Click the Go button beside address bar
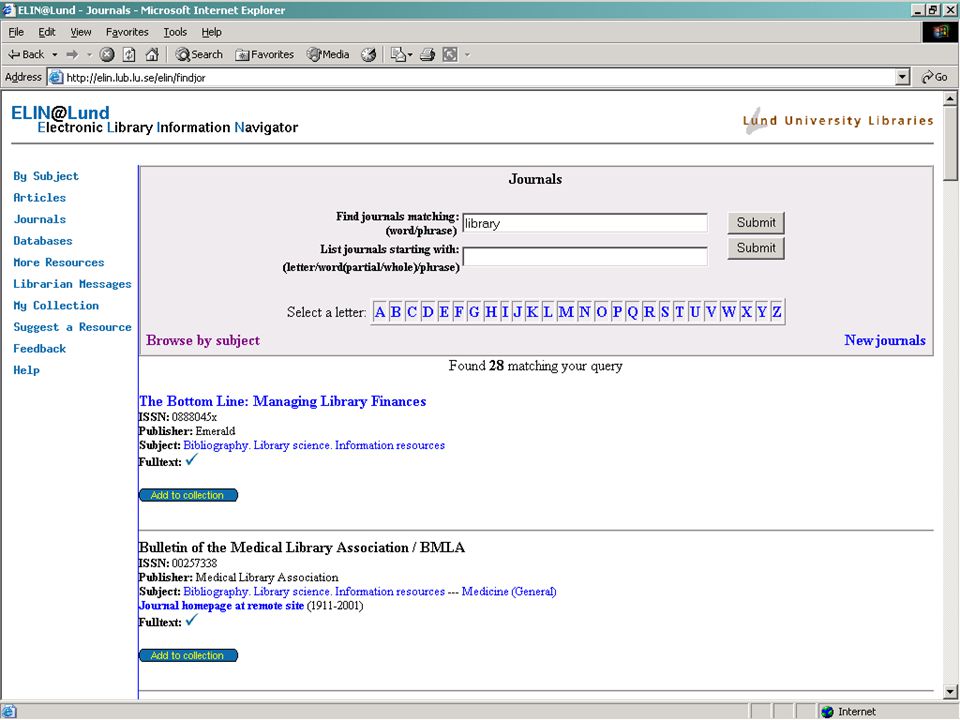The image size is (960, 720). pyautogui.click(x=934, y=77)
